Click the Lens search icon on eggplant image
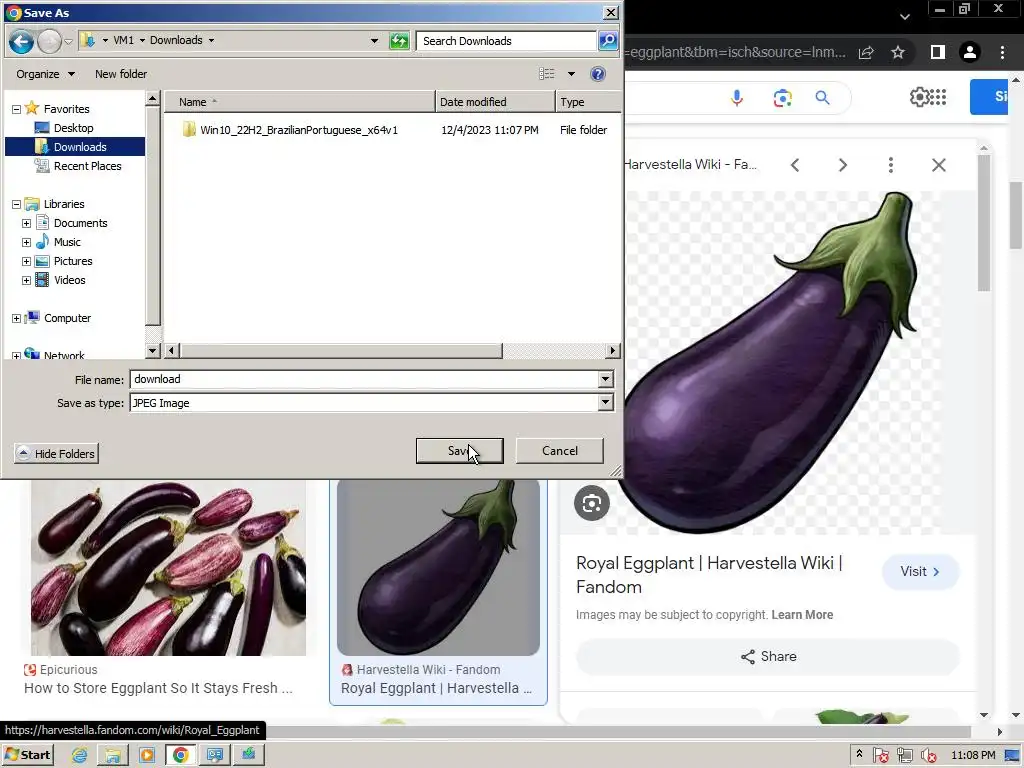Screen dimensions: 1024x768 592,503
